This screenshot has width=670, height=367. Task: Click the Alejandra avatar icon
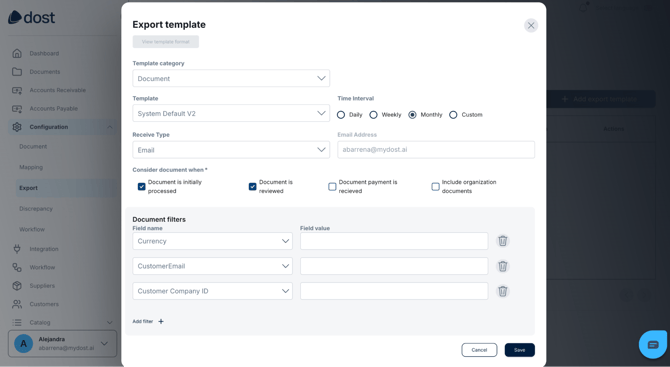(x=24, y=344)
